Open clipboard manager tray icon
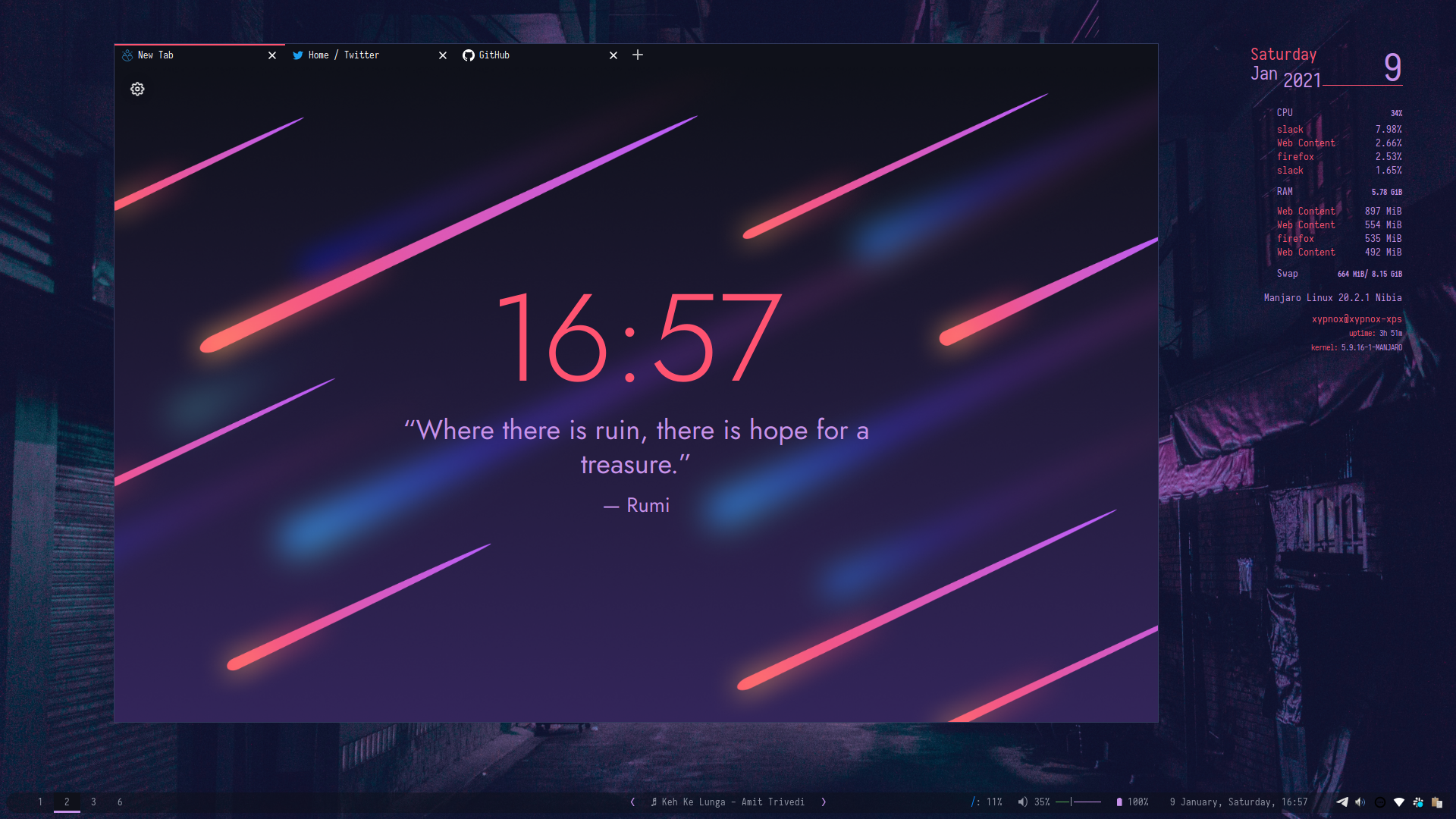1456x819 pixels. point(1436,802)
